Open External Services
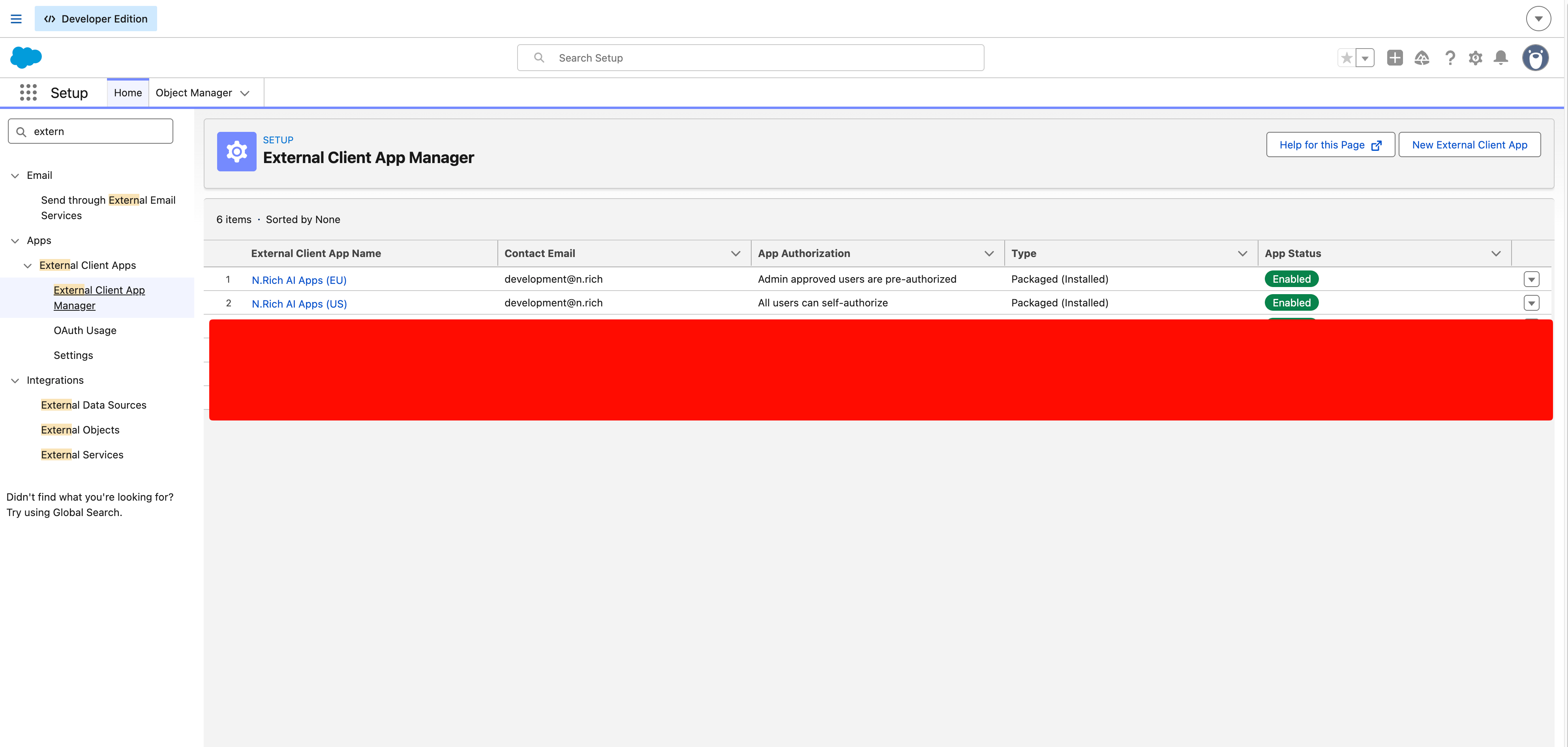 pos(82,455)
